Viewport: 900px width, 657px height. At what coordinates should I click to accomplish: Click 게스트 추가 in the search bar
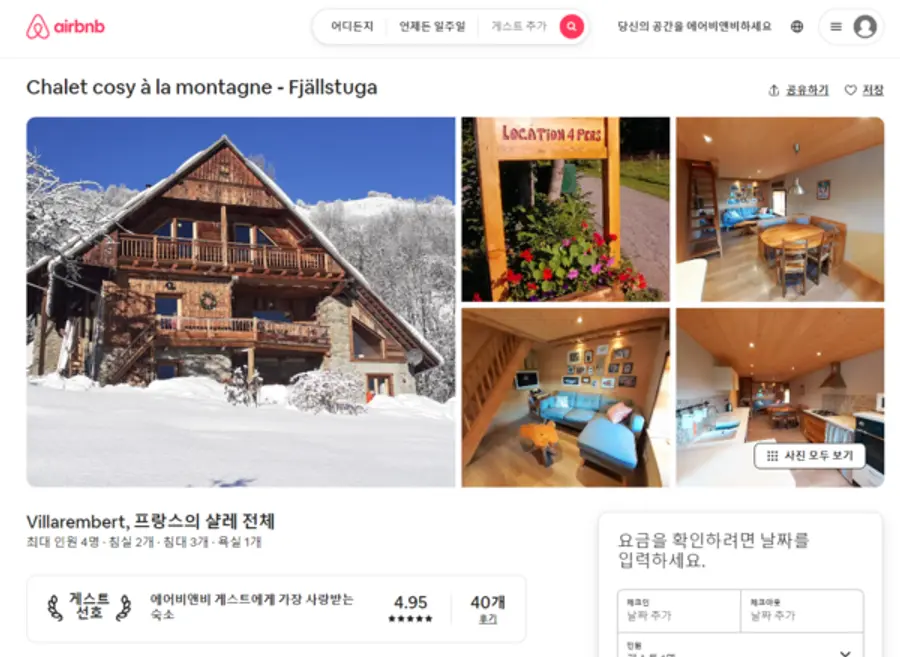click(x=519, y=26)
